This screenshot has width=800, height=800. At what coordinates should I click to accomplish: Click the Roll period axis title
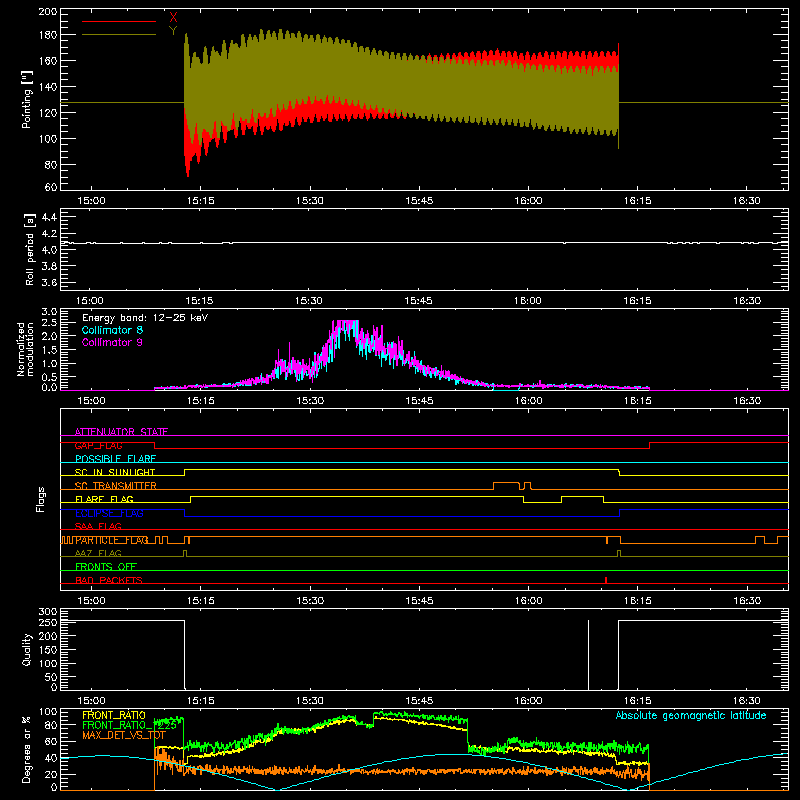pos(30,249)
